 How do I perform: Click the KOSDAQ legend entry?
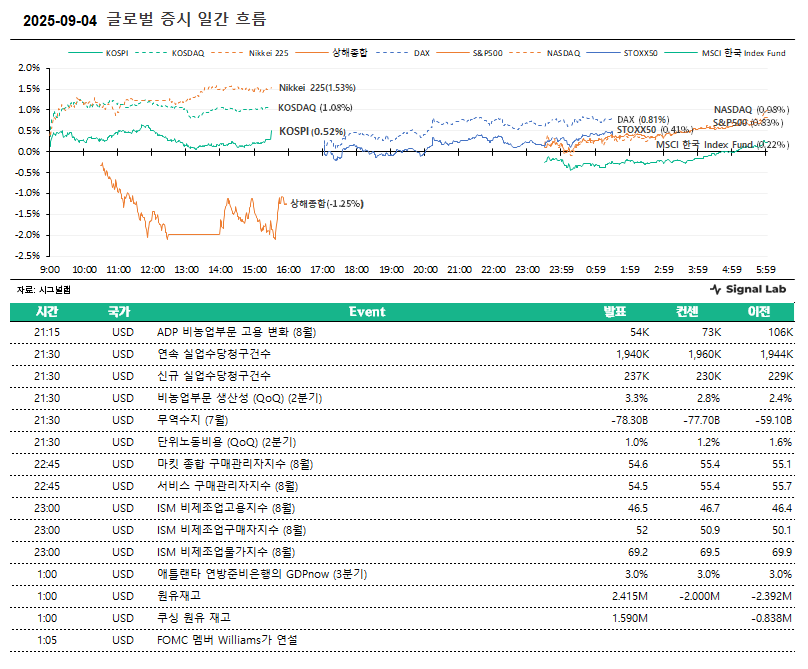tap(170, 53)
